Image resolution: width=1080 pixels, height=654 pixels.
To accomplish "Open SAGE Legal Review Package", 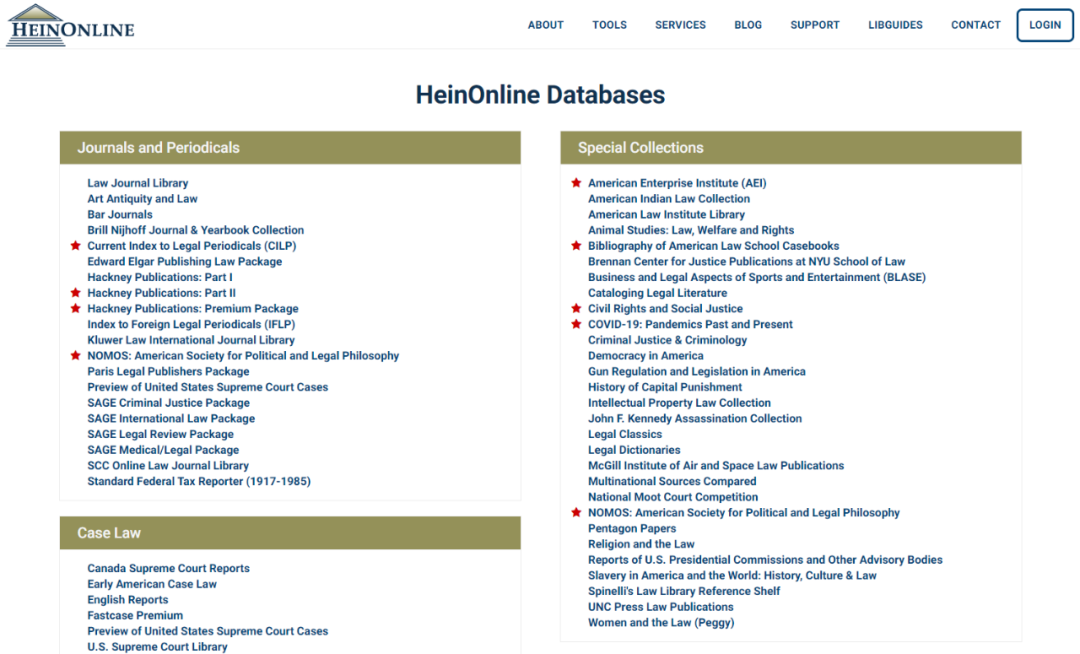I will [x=160, y=434].
